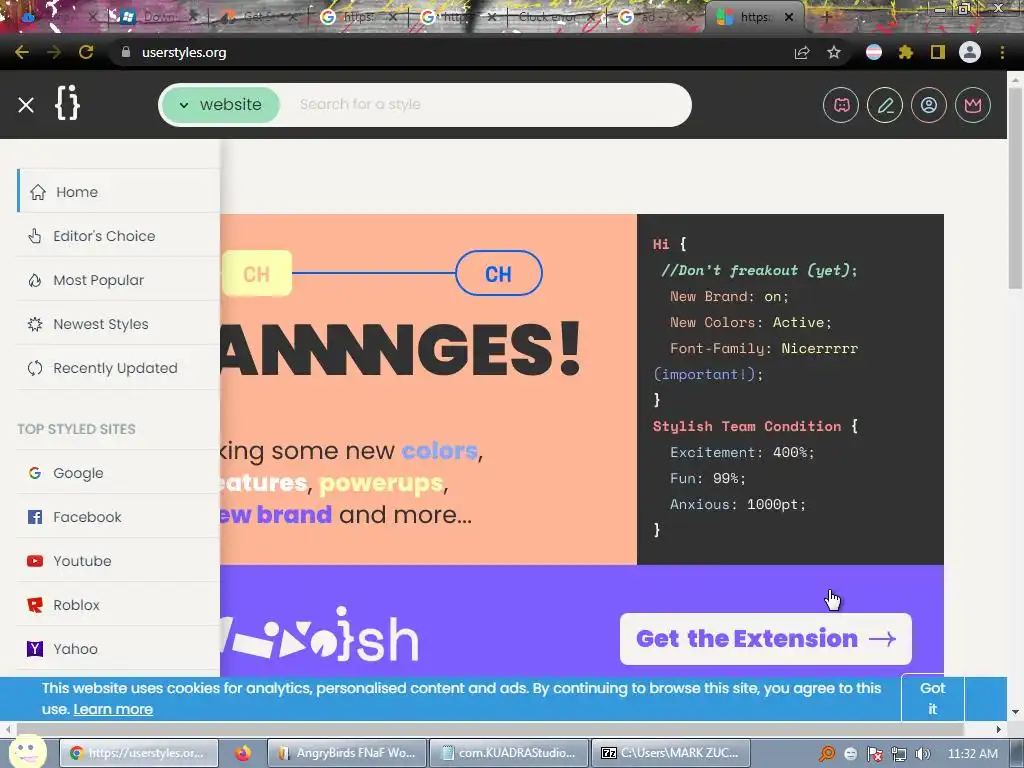The width and height of the screenshot is (1024, 768).
Task: Click the blue outlined CH pill
Action: 499,274
